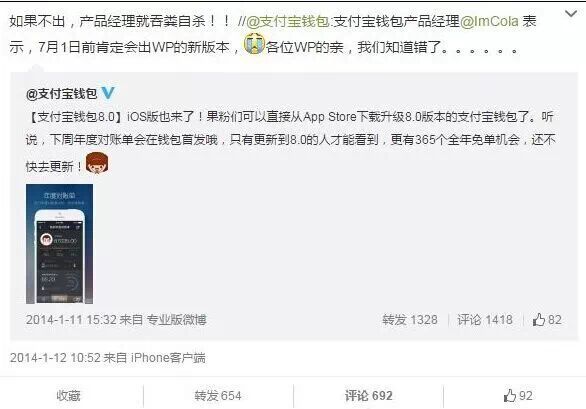Like the original post via thumbs-up 82
The width and height of the screenshot is (586, 409).
(x=547, y=320)
